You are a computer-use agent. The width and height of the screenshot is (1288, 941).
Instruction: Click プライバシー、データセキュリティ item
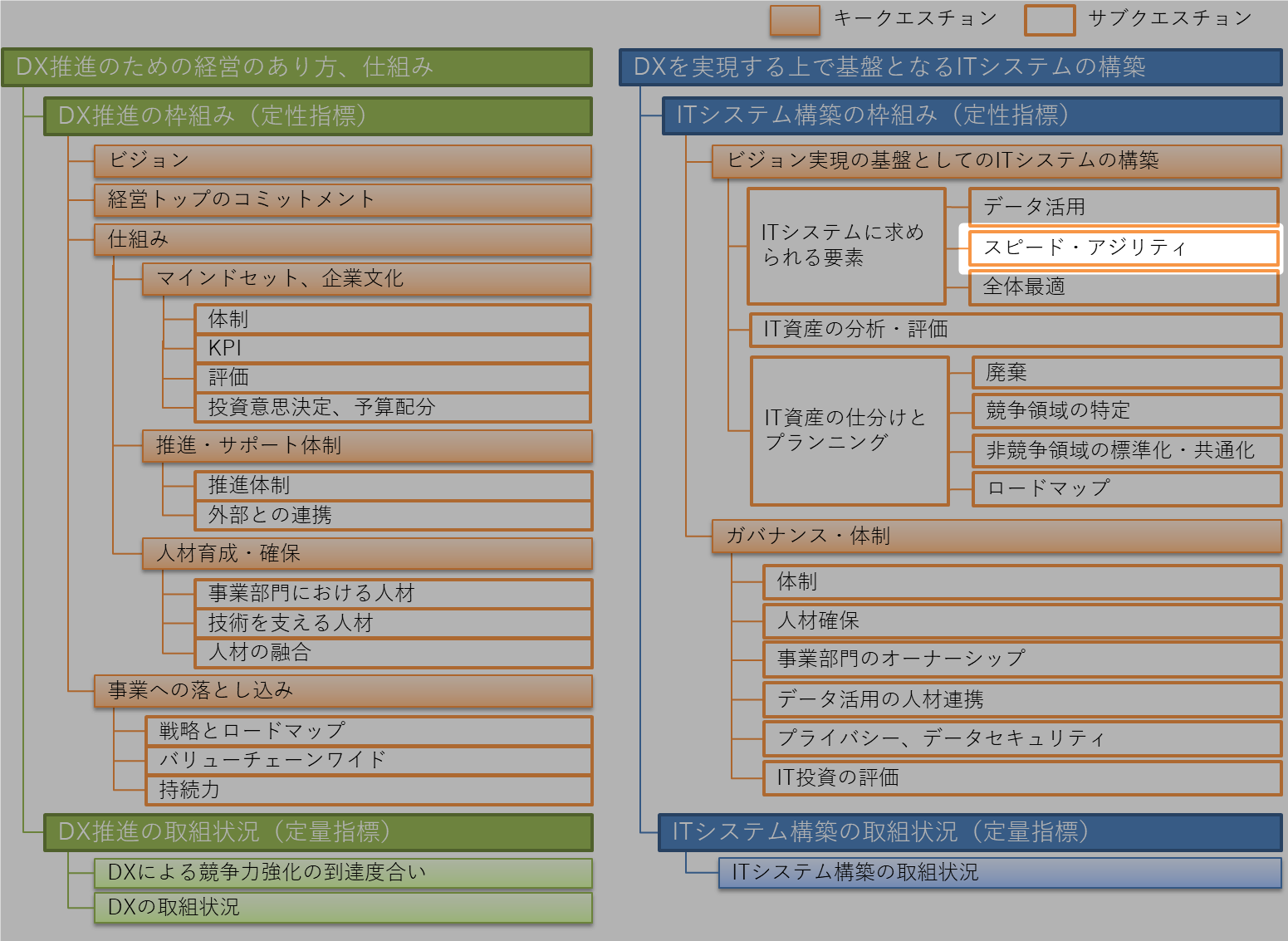click(x=1021, y=738)
